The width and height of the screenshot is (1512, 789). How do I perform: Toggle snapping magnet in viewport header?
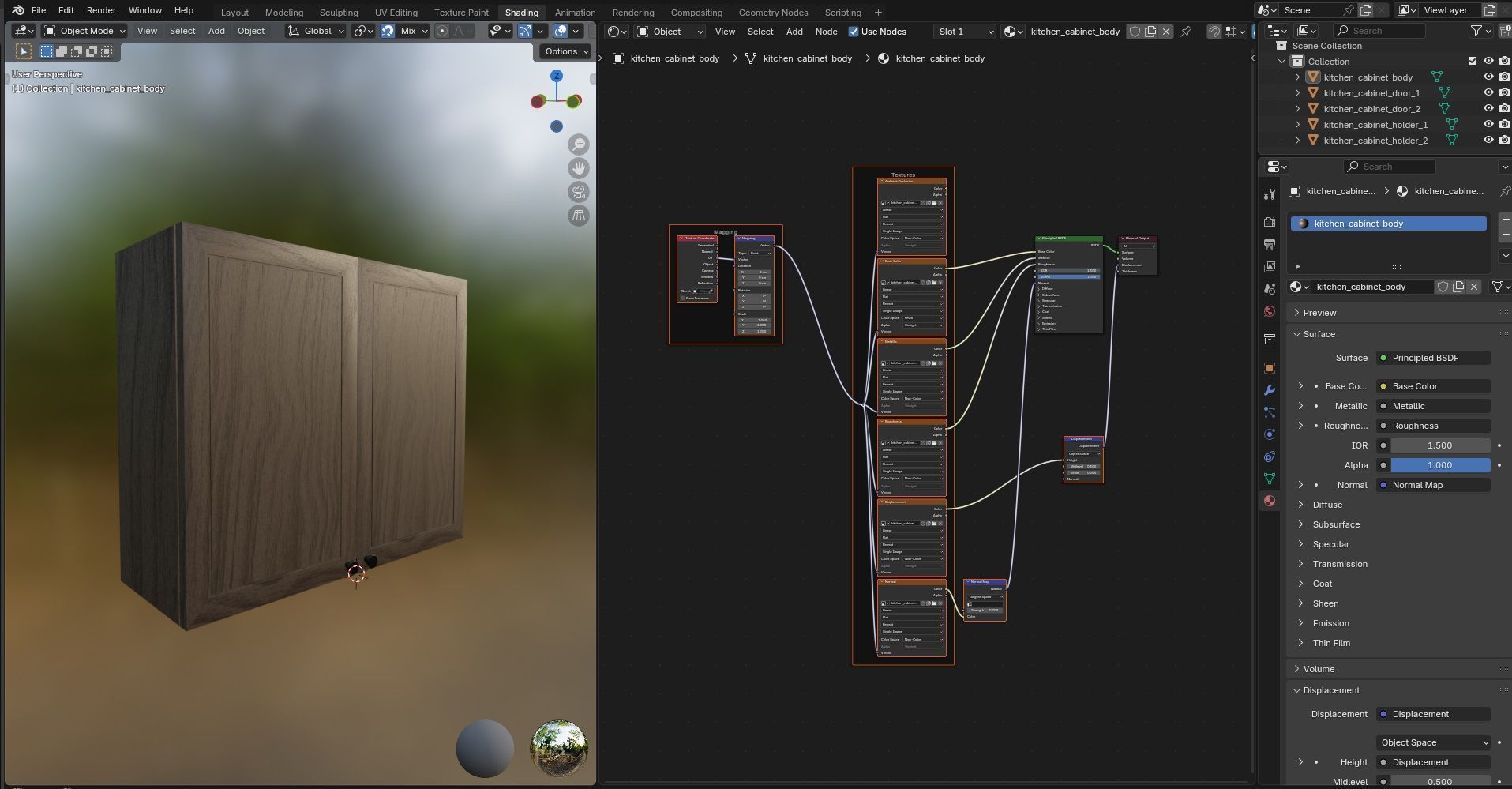(388, 31)
